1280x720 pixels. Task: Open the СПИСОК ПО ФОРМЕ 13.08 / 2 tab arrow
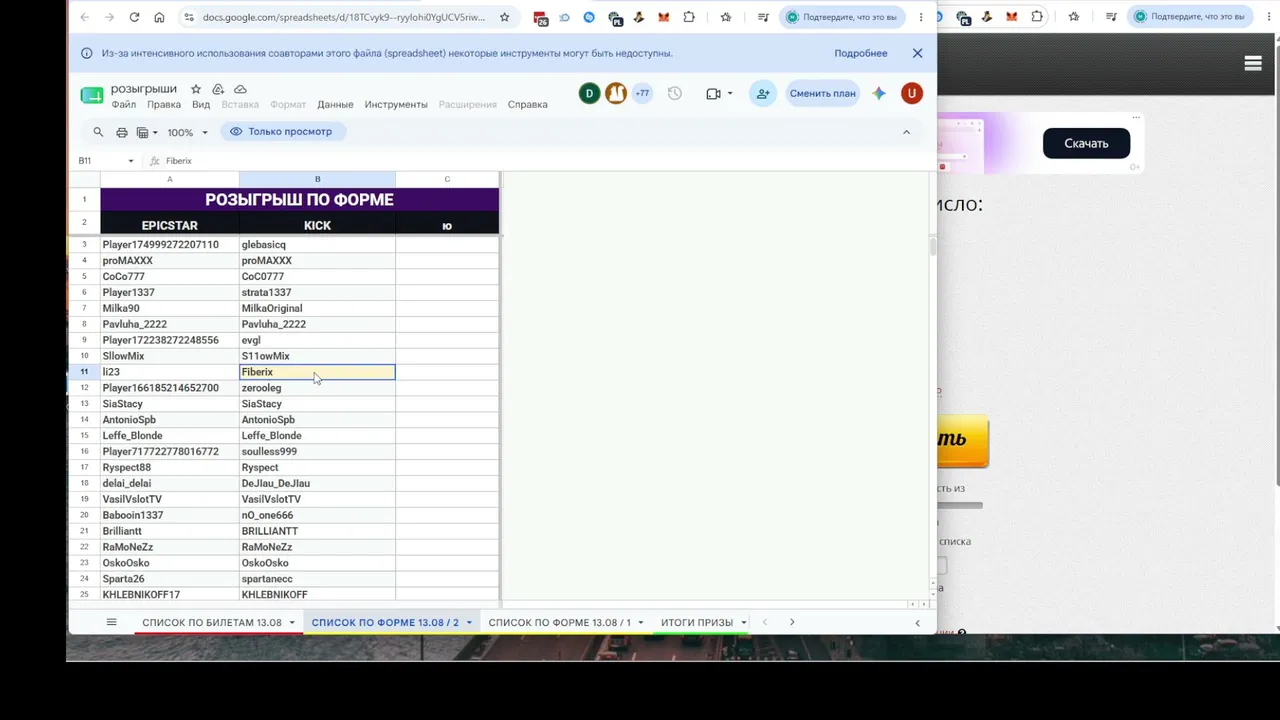[468, 623]
